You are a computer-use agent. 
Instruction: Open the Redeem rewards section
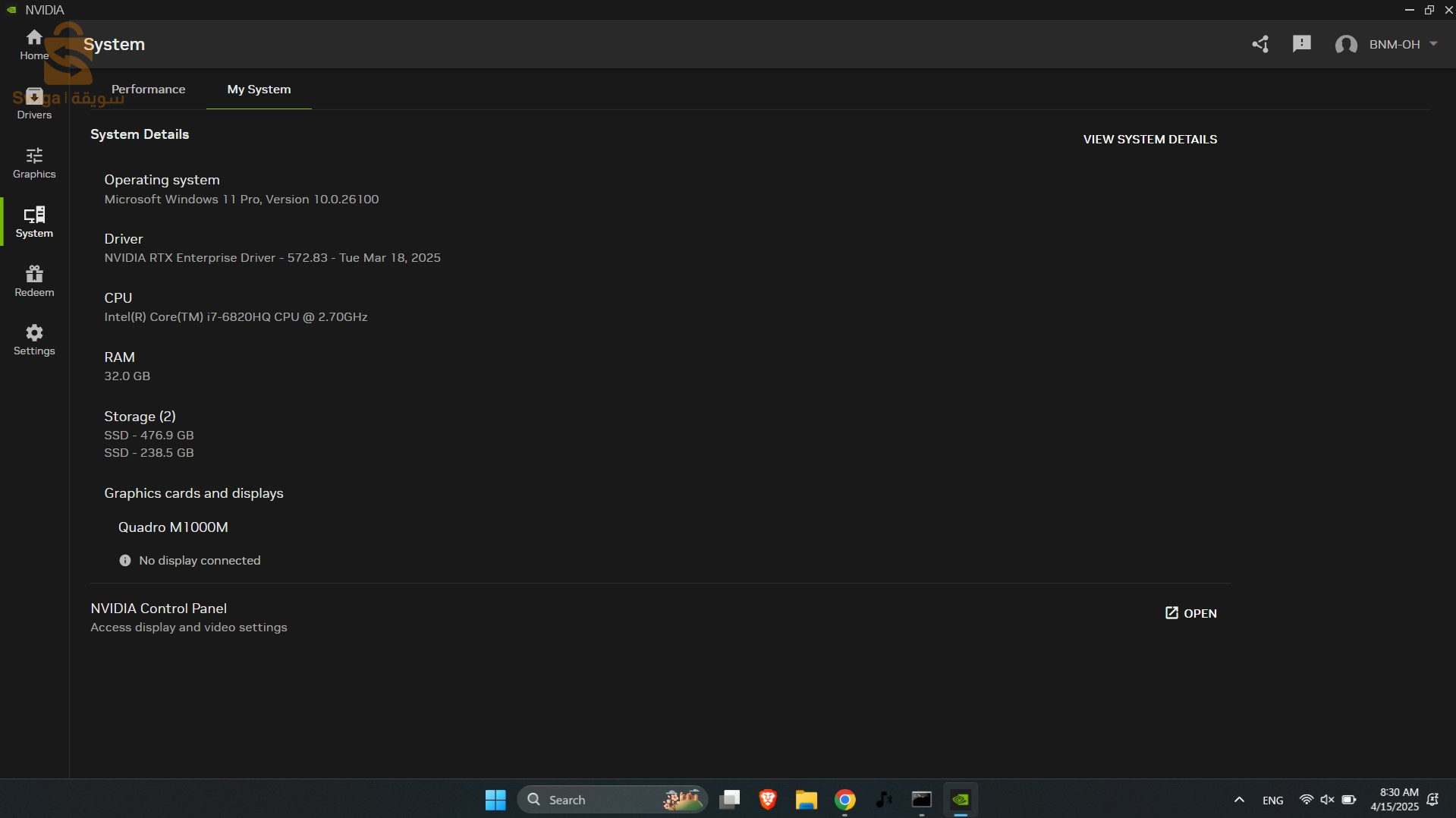pos(34,282)
